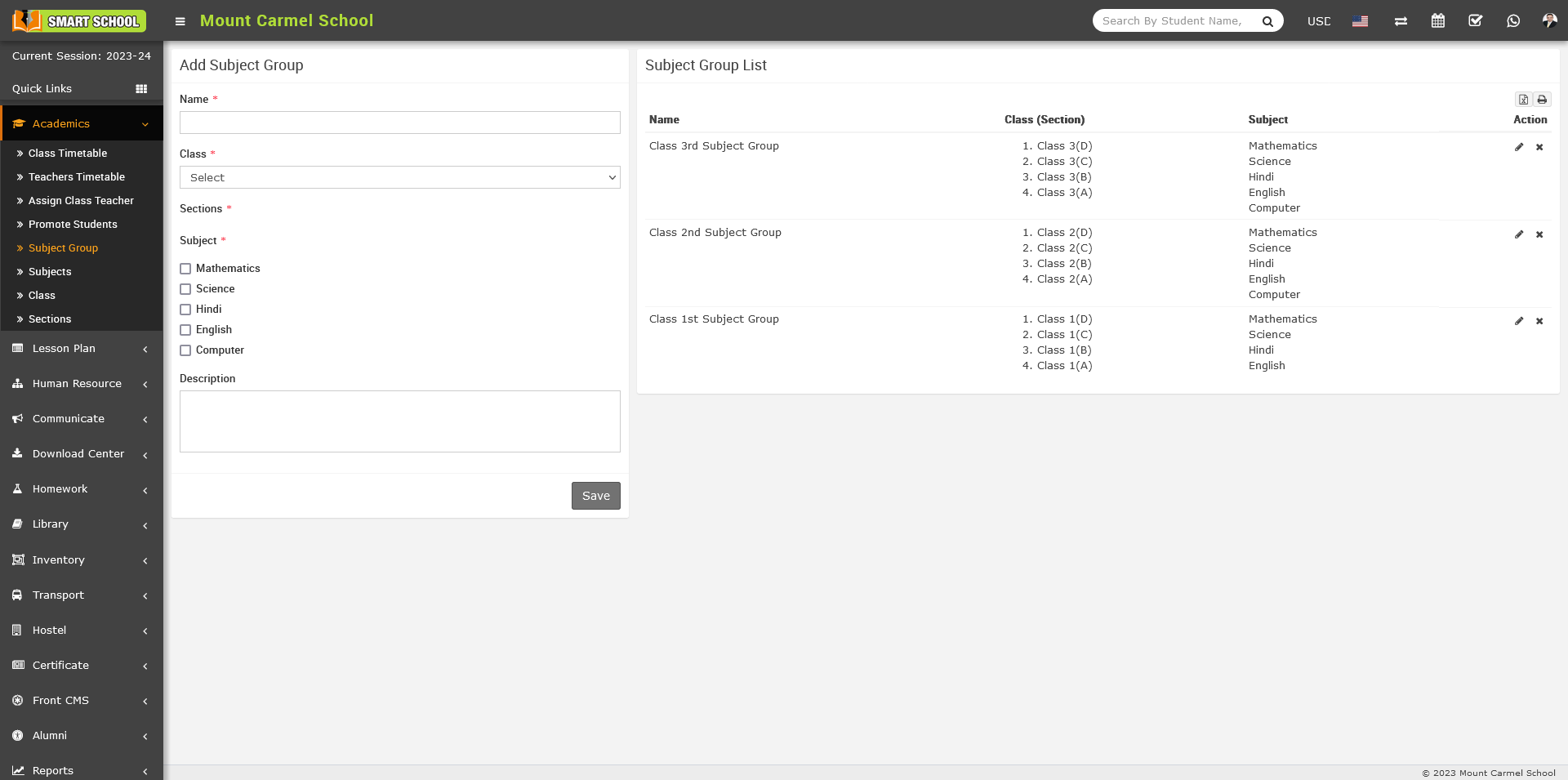Print the subject group list

point(1542,100)
